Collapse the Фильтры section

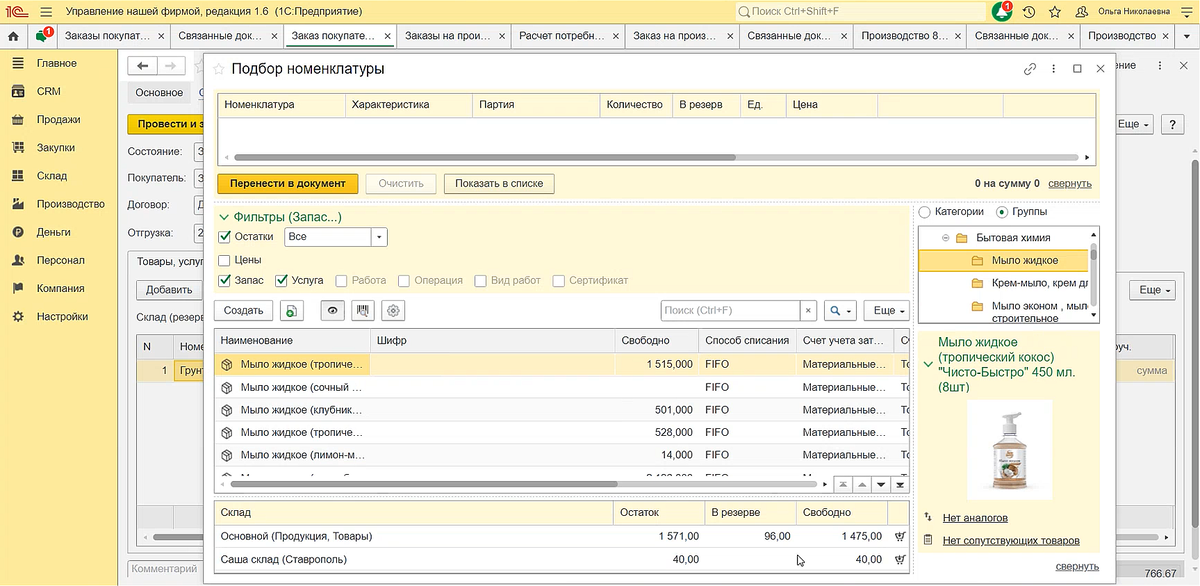[223, 216]
